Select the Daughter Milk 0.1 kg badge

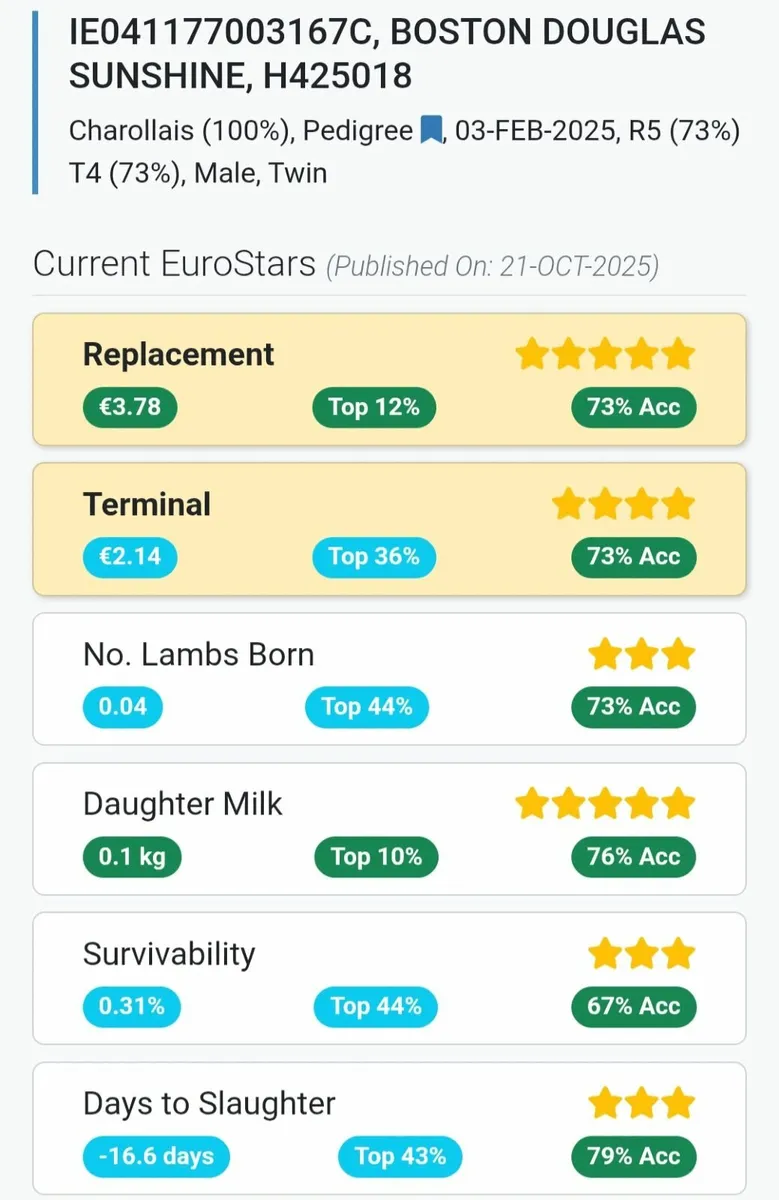point(132,857)
